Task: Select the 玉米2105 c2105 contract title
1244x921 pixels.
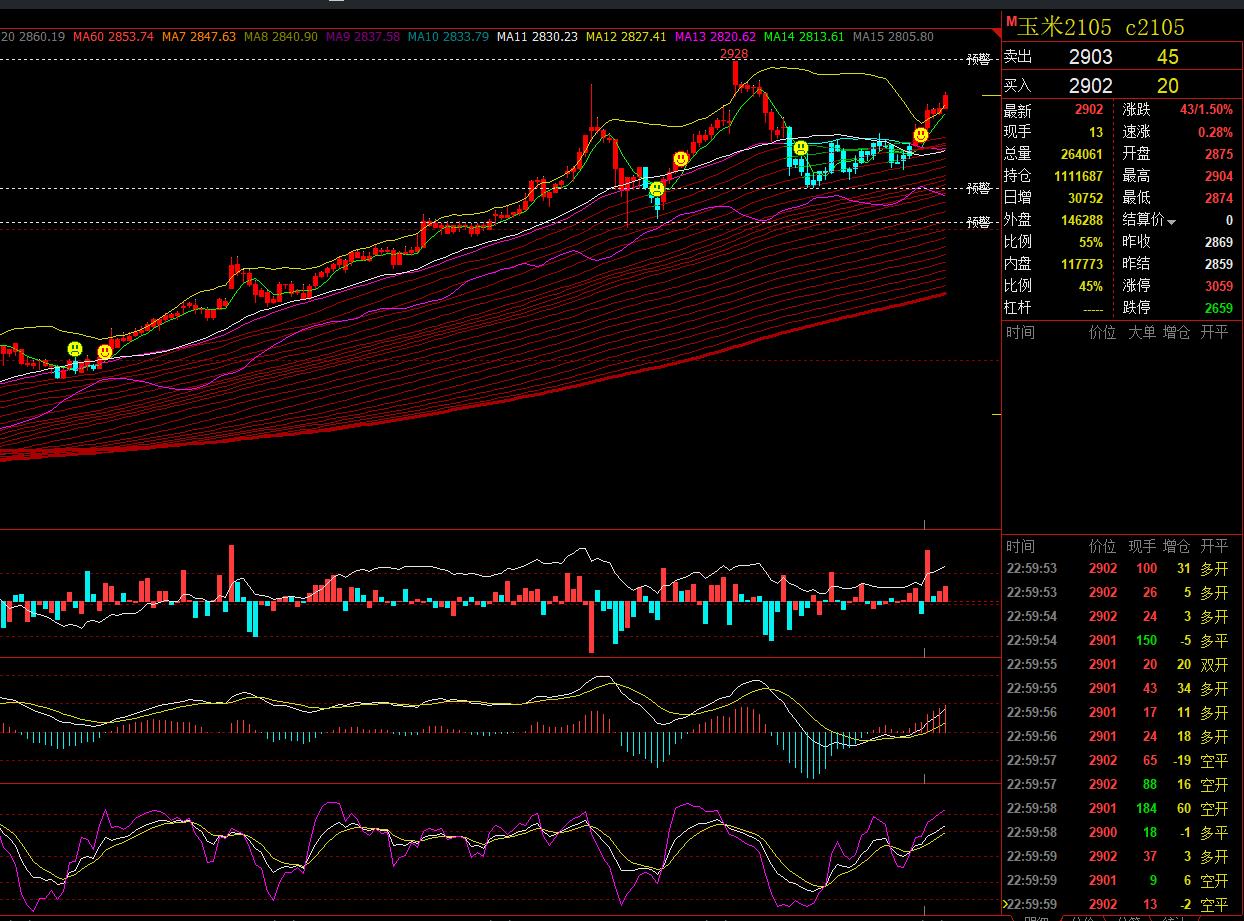Action: click(x=1101, y=27)
